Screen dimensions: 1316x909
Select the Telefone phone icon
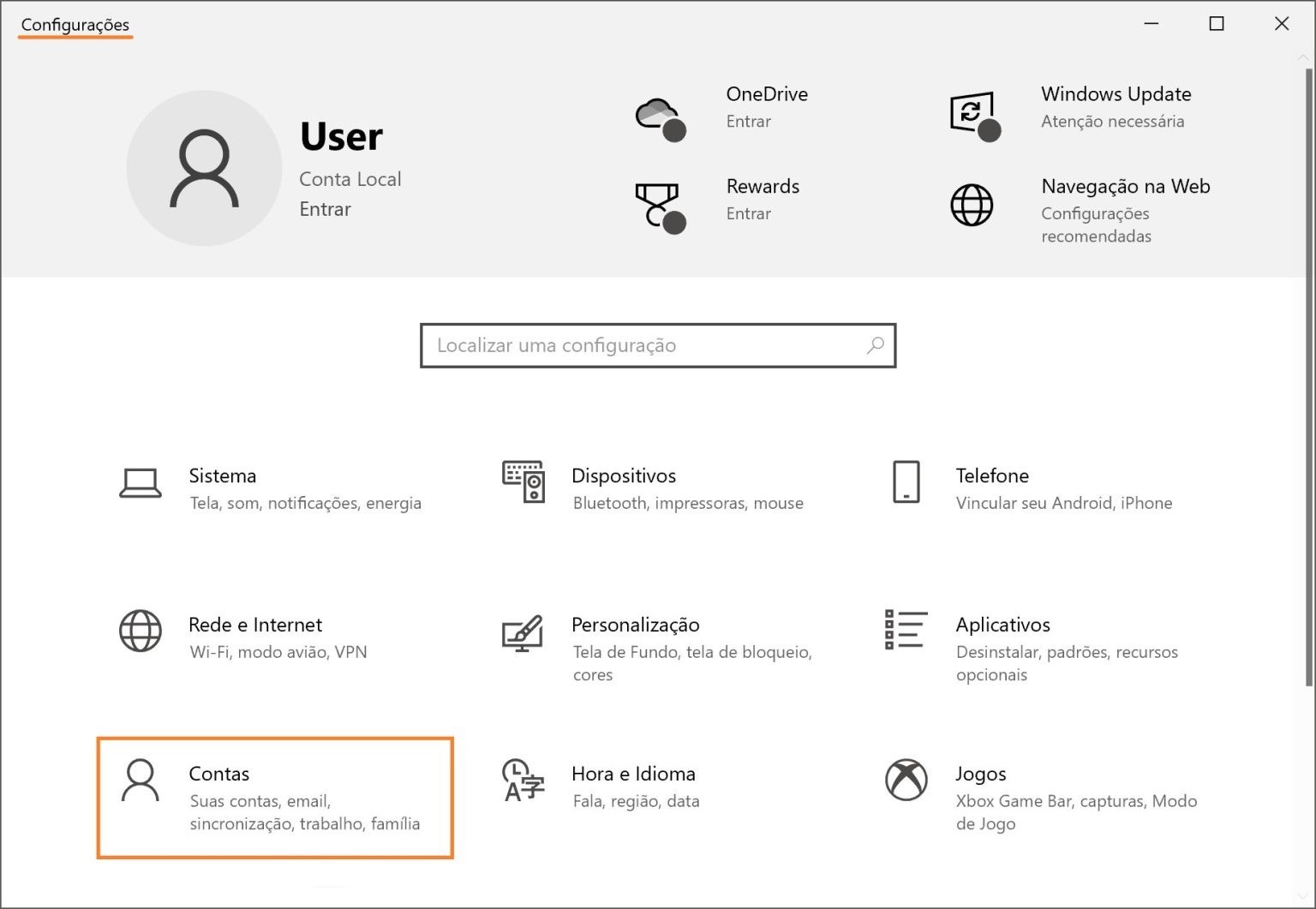pos(906,481)
